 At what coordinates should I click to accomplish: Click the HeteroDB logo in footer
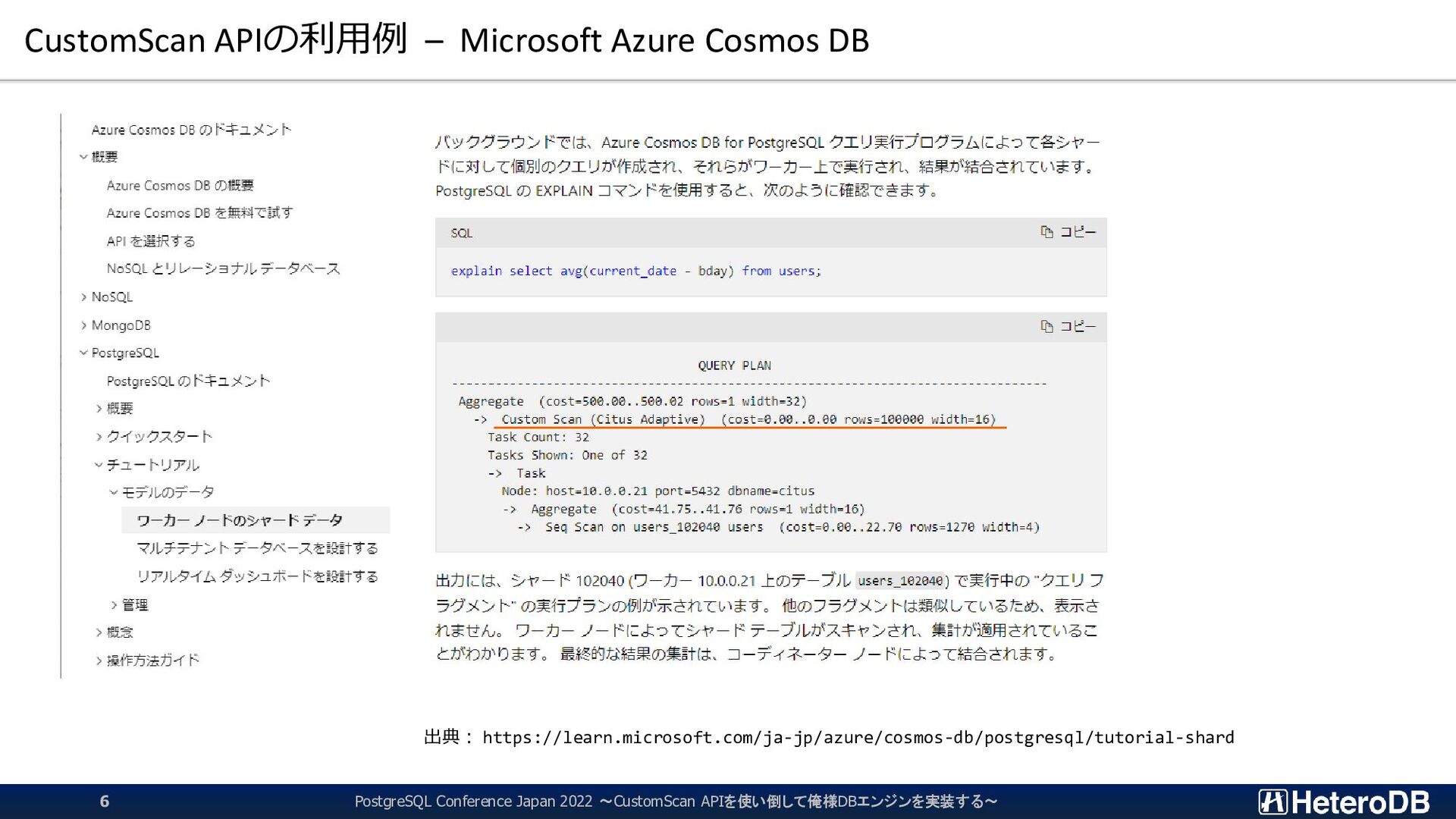pos(1344,802)
